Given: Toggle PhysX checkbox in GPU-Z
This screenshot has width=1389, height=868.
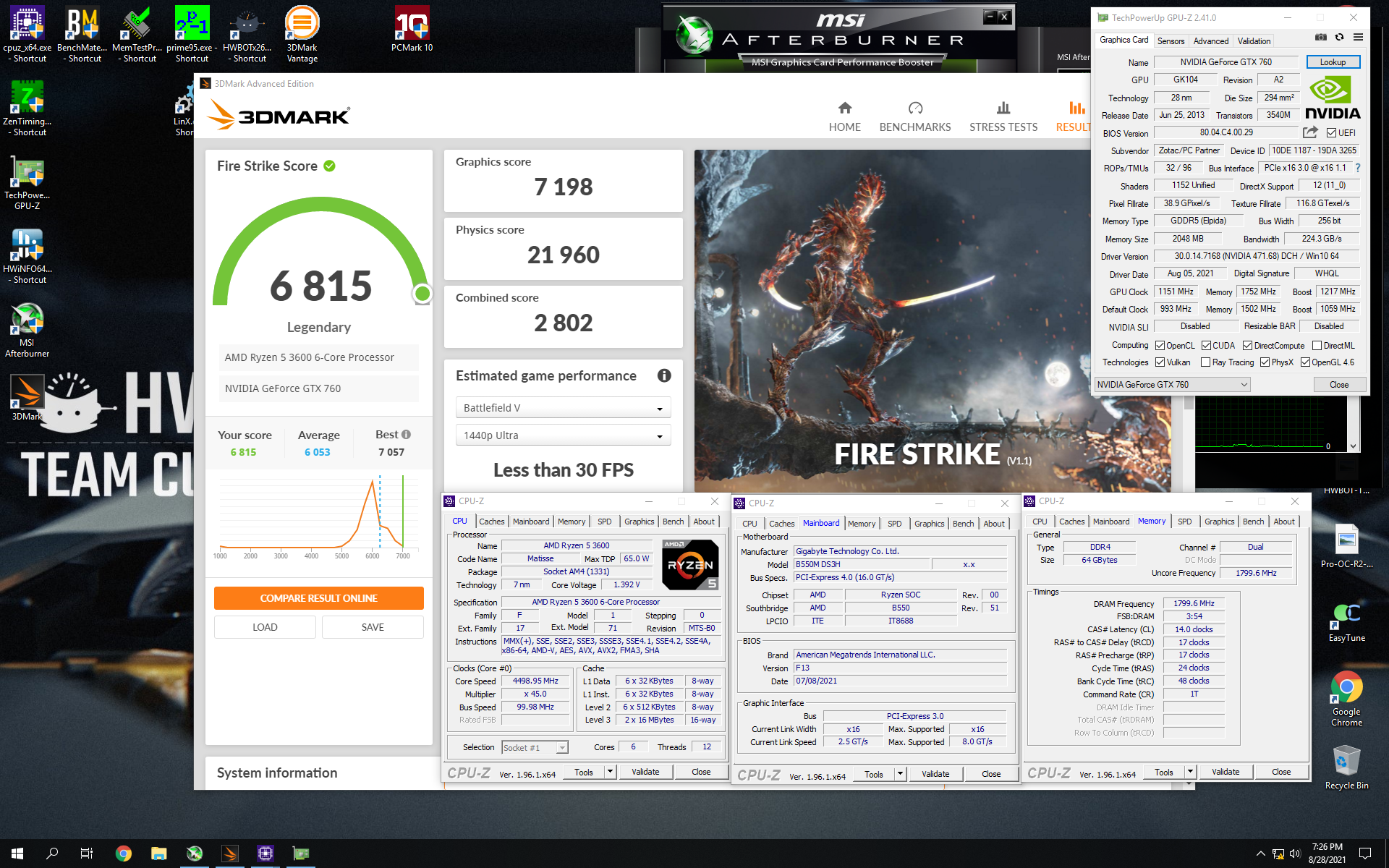Looking at the screenshot, I should pos(1265,362).
